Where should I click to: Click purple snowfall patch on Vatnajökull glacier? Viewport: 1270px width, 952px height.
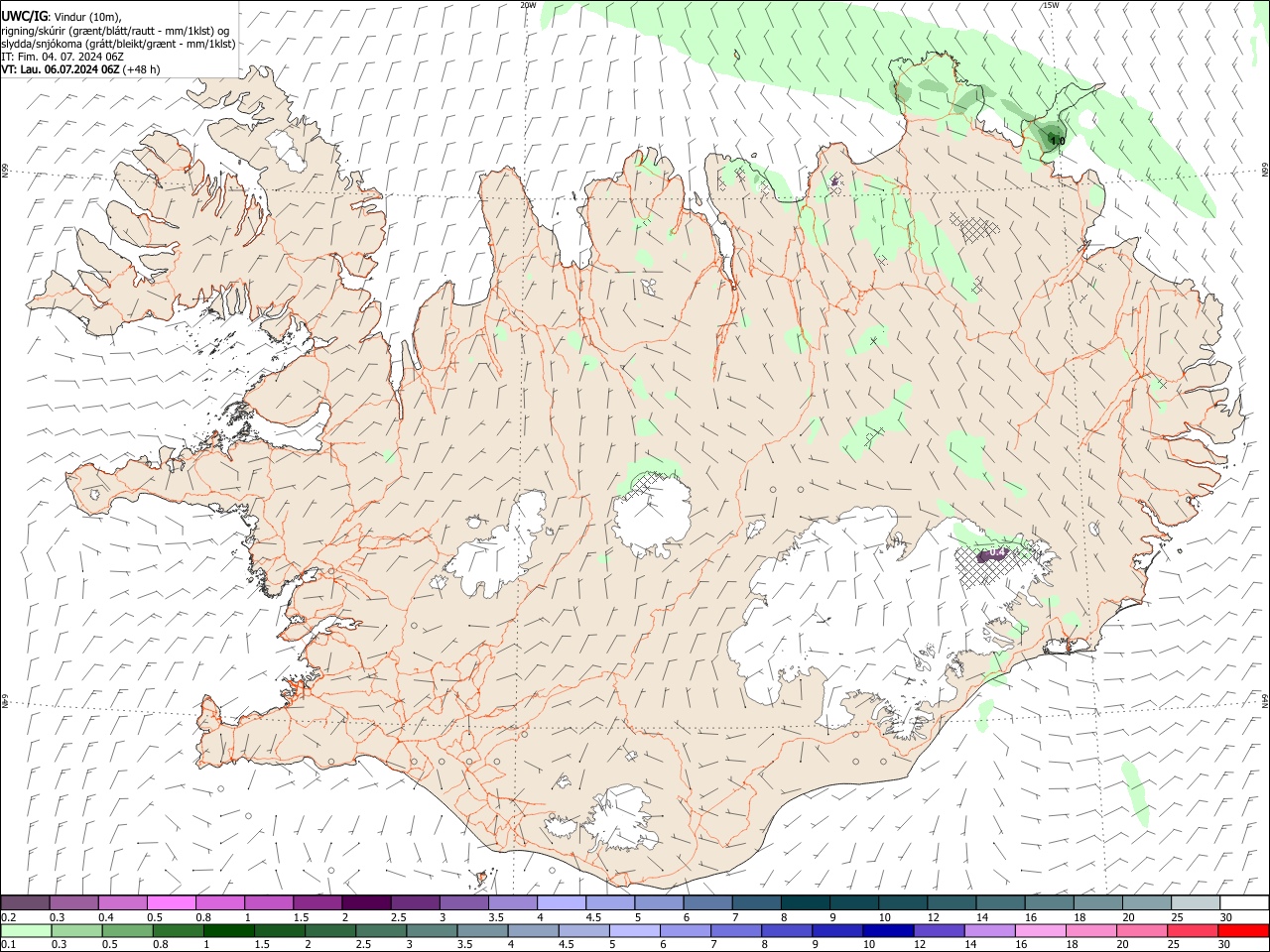click(992, 554)
